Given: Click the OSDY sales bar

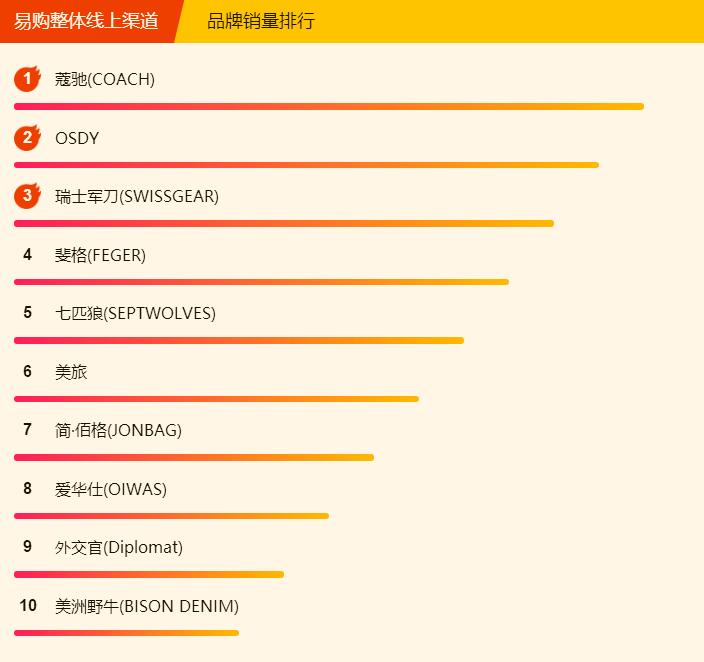Looking at the screenshot, I should (306, 165).
